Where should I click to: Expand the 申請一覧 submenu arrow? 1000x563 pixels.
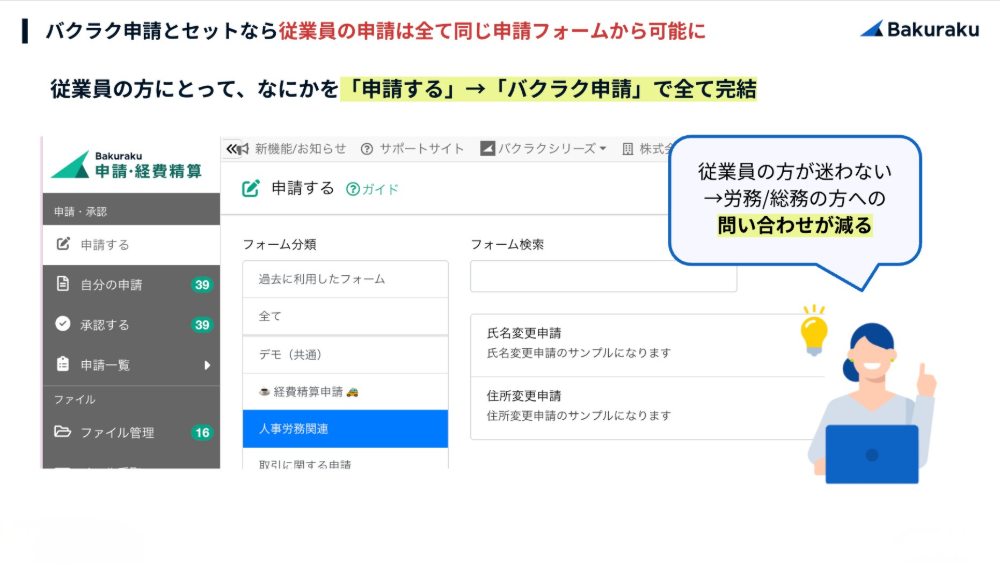click(x=207, y=365)
